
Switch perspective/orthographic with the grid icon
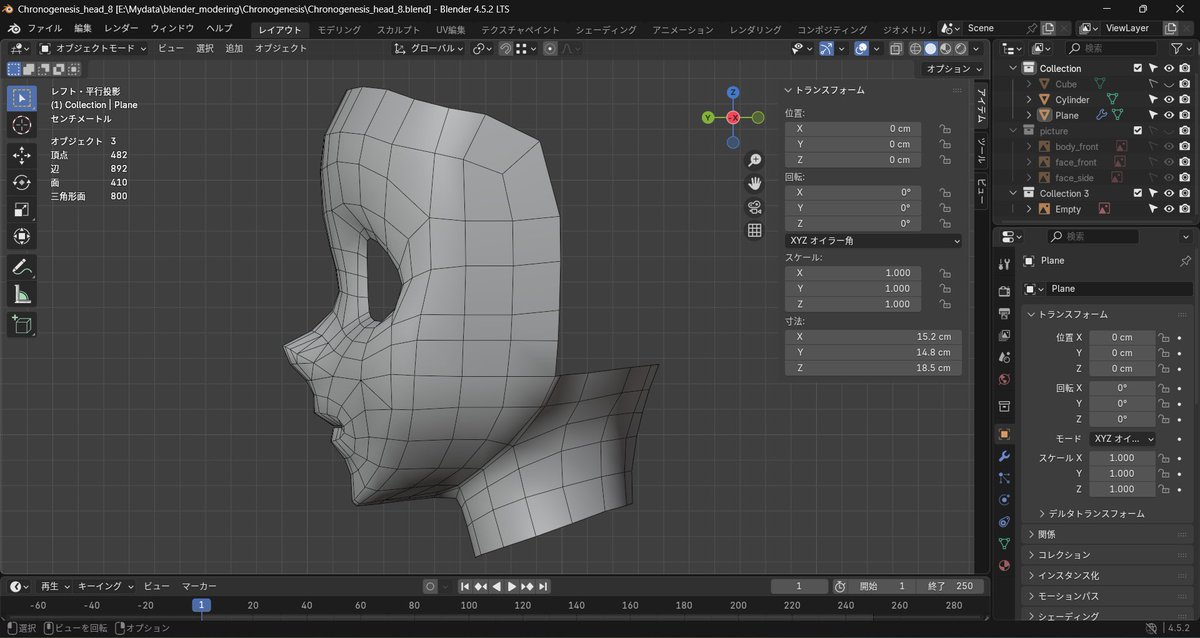coord(755,231)
